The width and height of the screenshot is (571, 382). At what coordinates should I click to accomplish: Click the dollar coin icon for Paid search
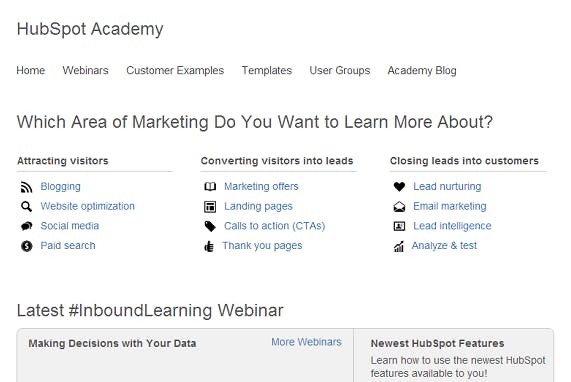(26, 246)
